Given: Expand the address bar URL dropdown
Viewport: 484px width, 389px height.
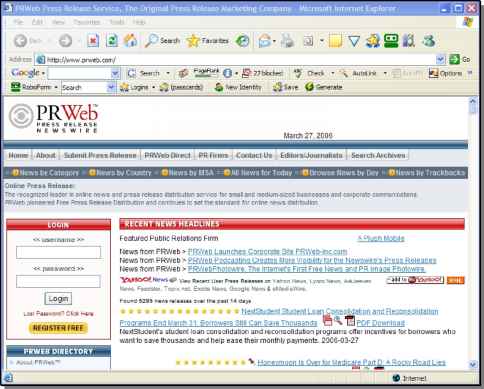Looking at the screenshot, I should coord(440,60).
